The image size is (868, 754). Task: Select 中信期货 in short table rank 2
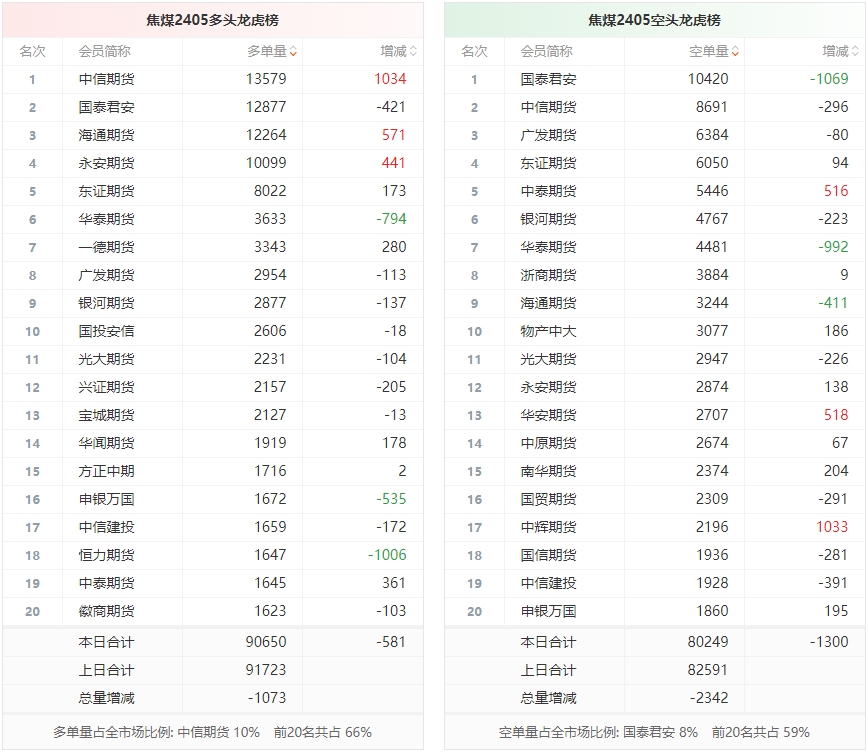click(548, 107)
